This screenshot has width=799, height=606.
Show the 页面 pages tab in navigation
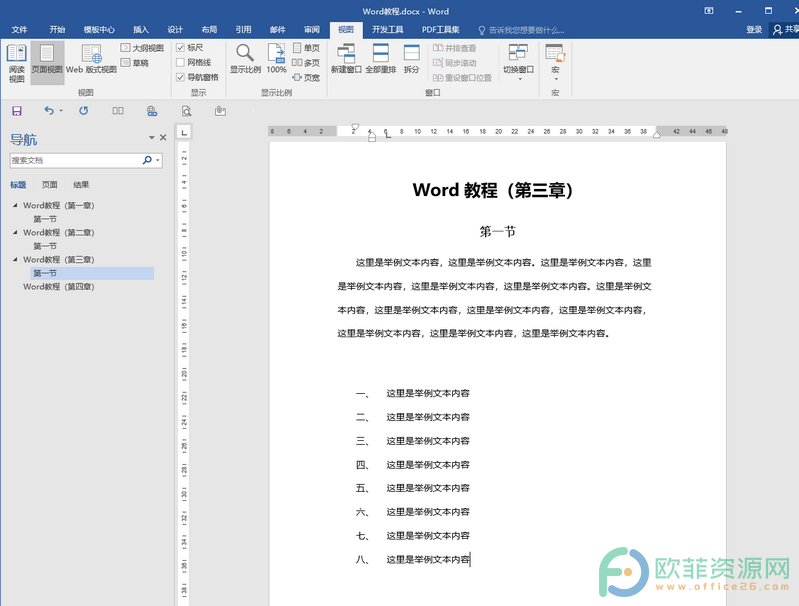(49, 185)
